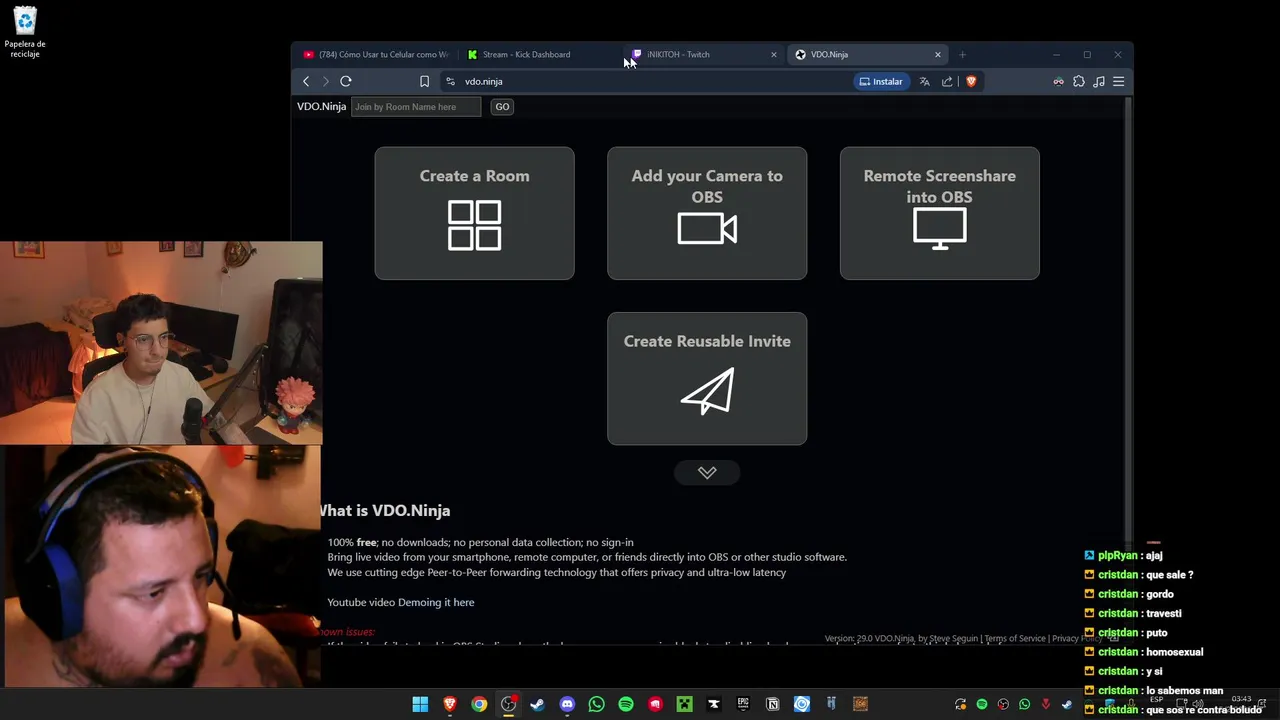The image size is (1280, 720).
Task: Close the VDO.Ninja tab
Action: [x=937, y=54]
